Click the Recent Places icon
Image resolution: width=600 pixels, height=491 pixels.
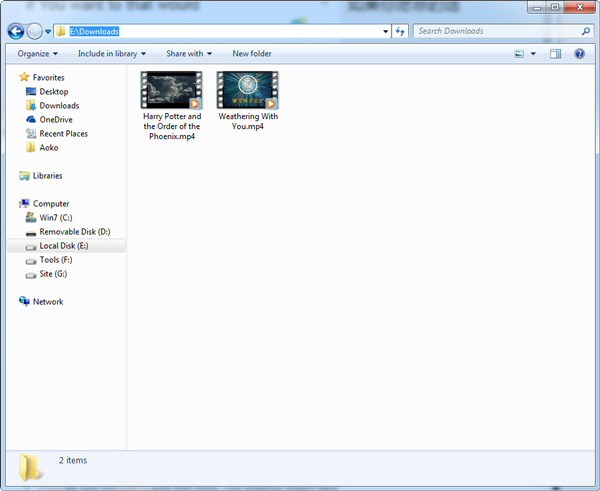pyautogui.click(x=31, y=133)
